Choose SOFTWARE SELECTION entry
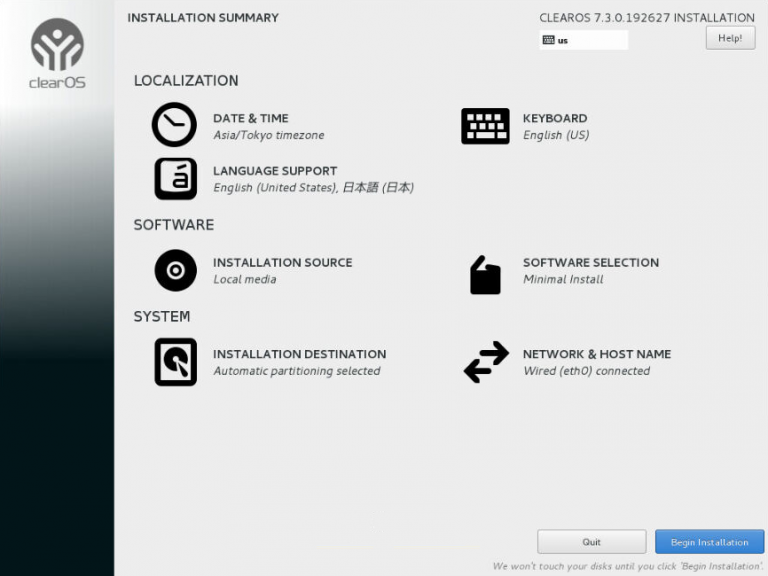 [590, 262]
